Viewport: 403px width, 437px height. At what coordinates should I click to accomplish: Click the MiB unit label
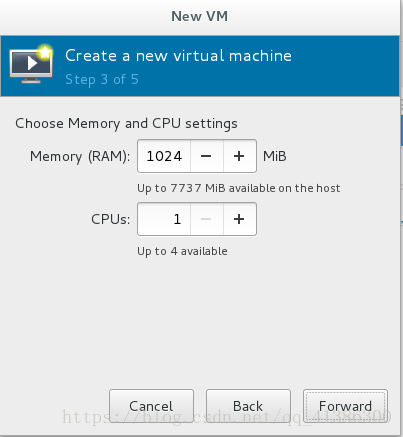tap(275, 156)
